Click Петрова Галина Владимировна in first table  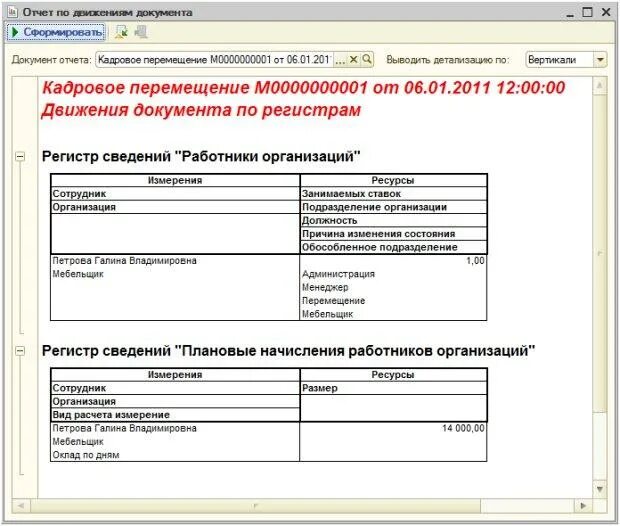click(125, 261)
